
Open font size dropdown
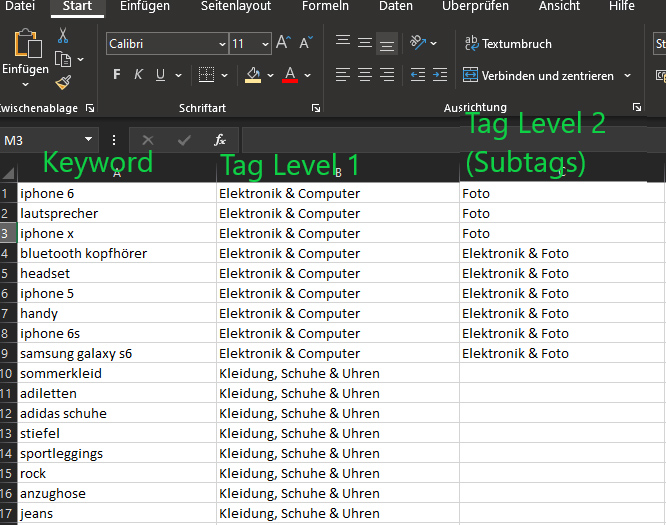[265, 44]
